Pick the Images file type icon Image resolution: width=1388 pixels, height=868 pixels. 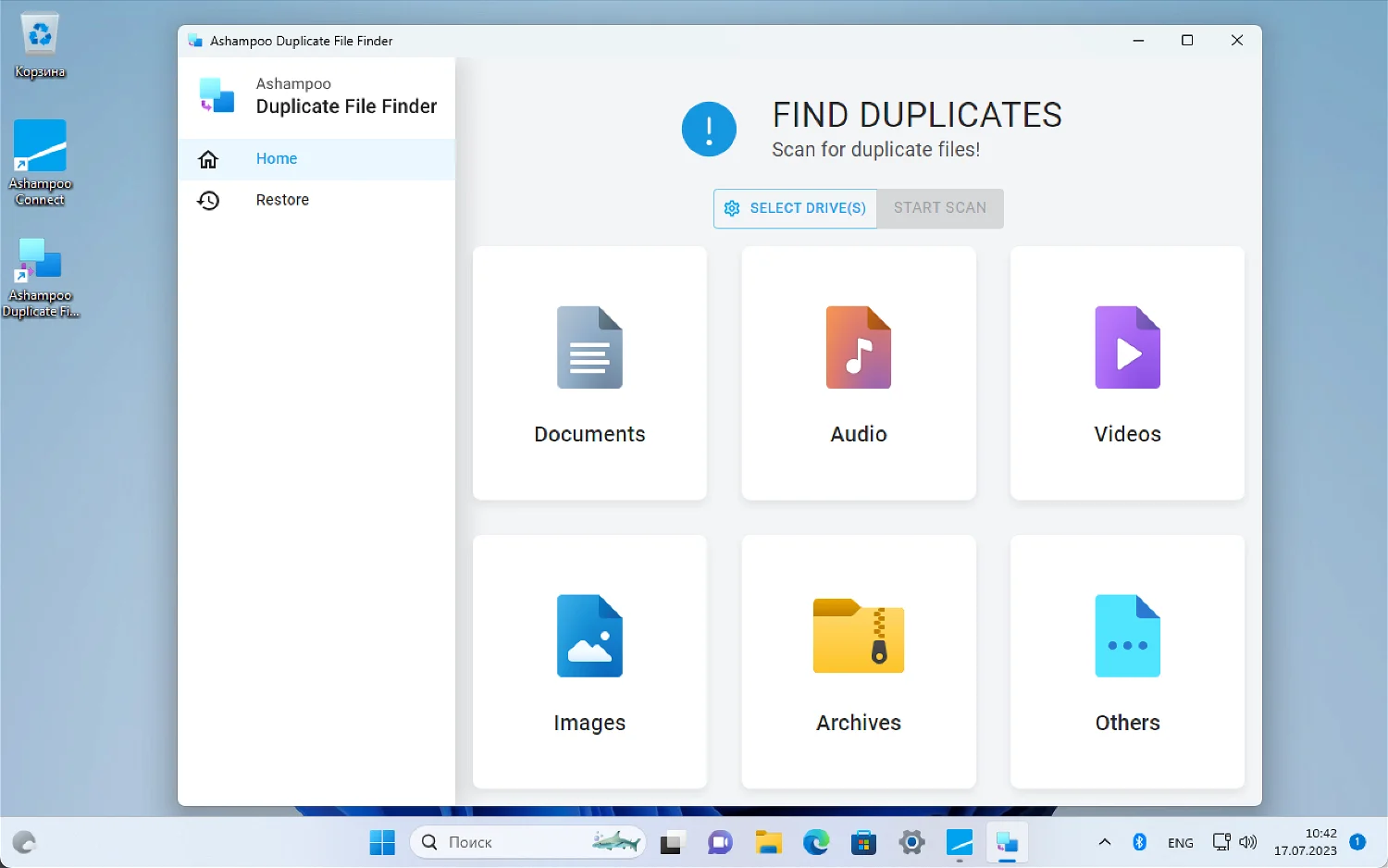(589, 636)
